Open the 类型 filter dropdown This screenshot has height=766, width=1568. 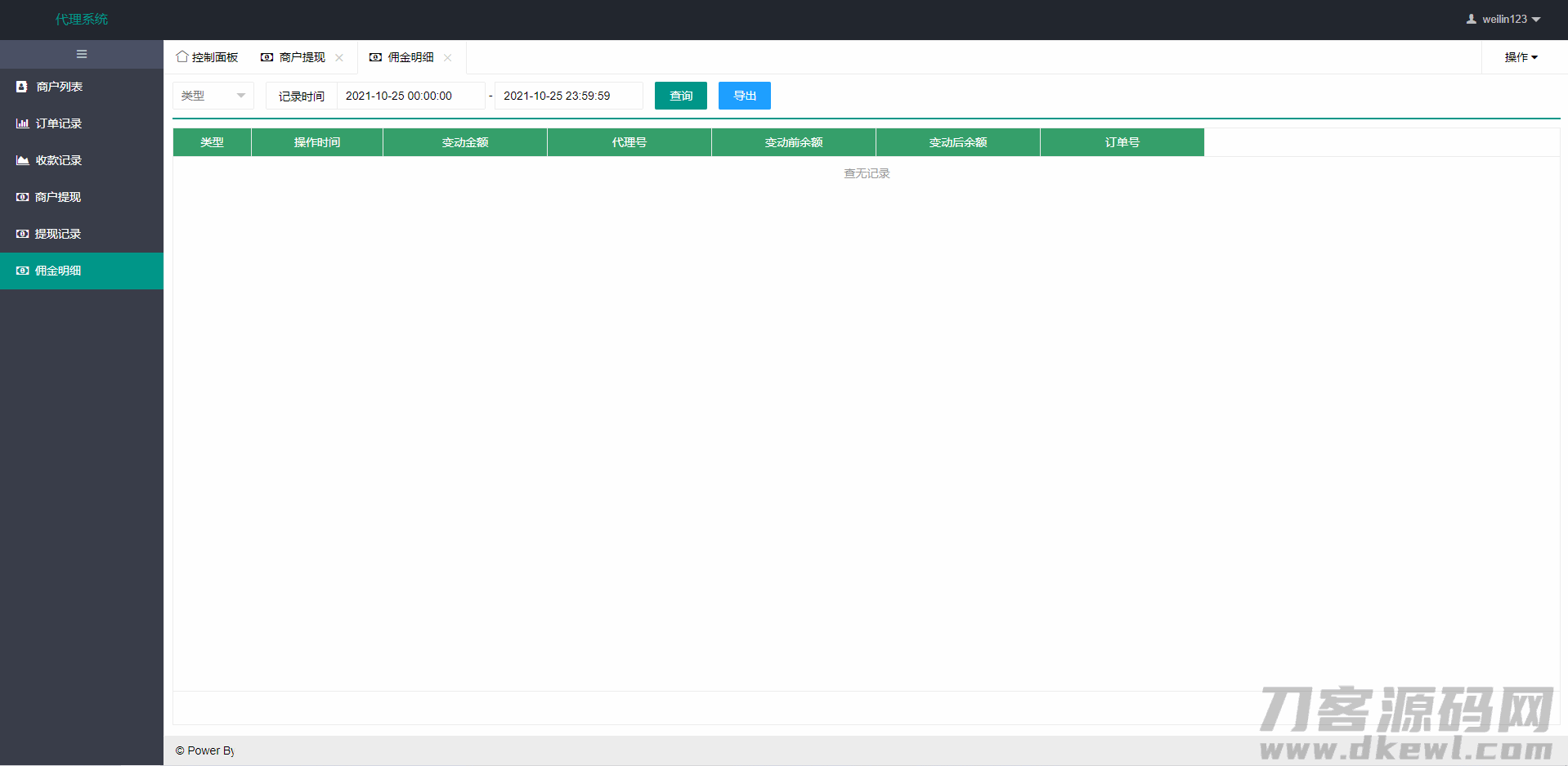(x=213, y=96)
